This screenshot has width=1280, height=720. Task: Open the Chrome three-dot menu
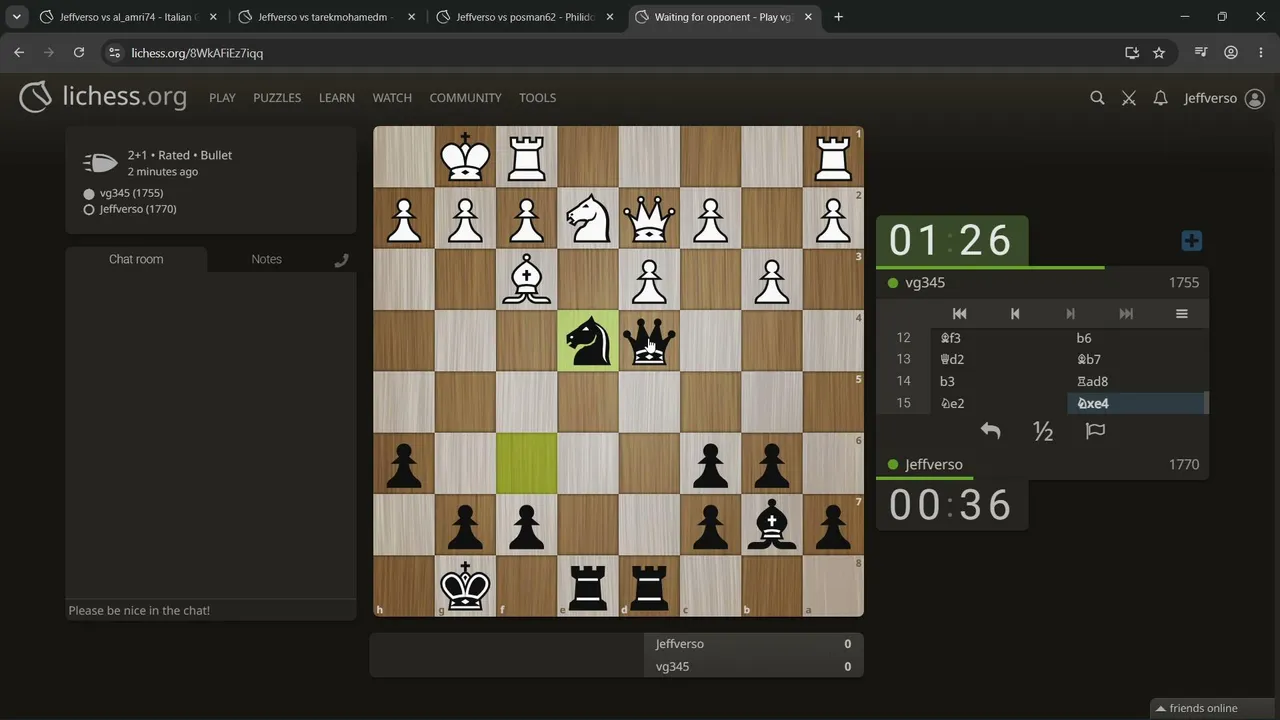1260,53
